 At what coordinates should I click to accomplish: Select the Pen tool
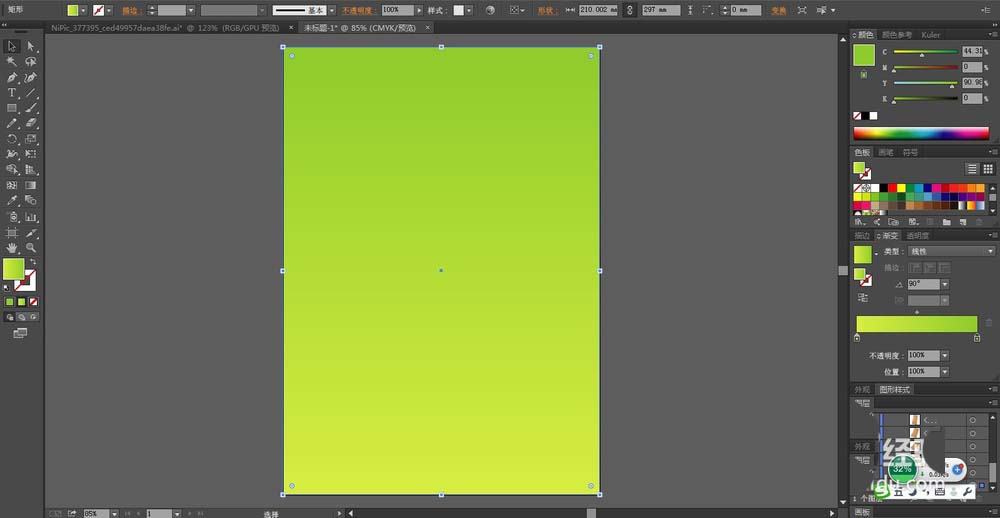11,77
